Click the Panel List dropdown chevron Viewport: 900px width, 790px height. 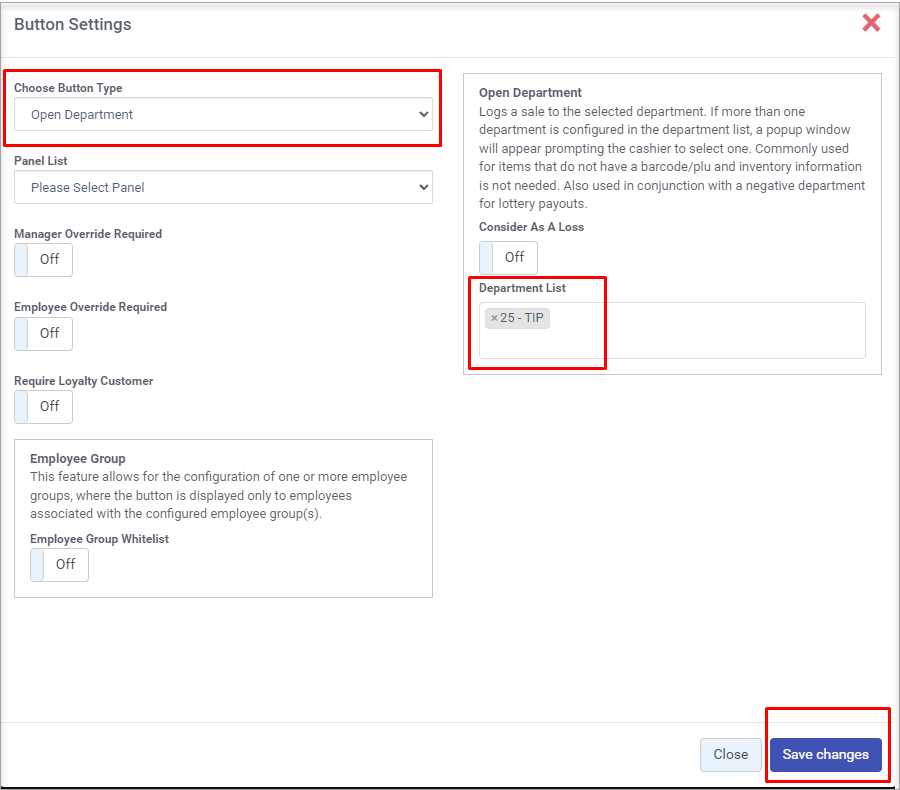pyautogui.click(x=423, y=187)
